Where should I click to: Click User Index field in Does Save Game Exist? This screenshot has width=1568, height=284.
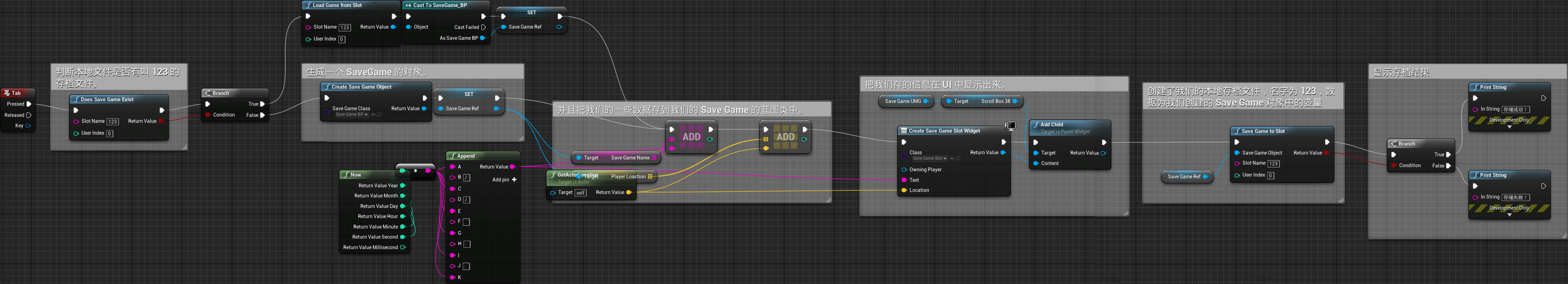point(109,134)
